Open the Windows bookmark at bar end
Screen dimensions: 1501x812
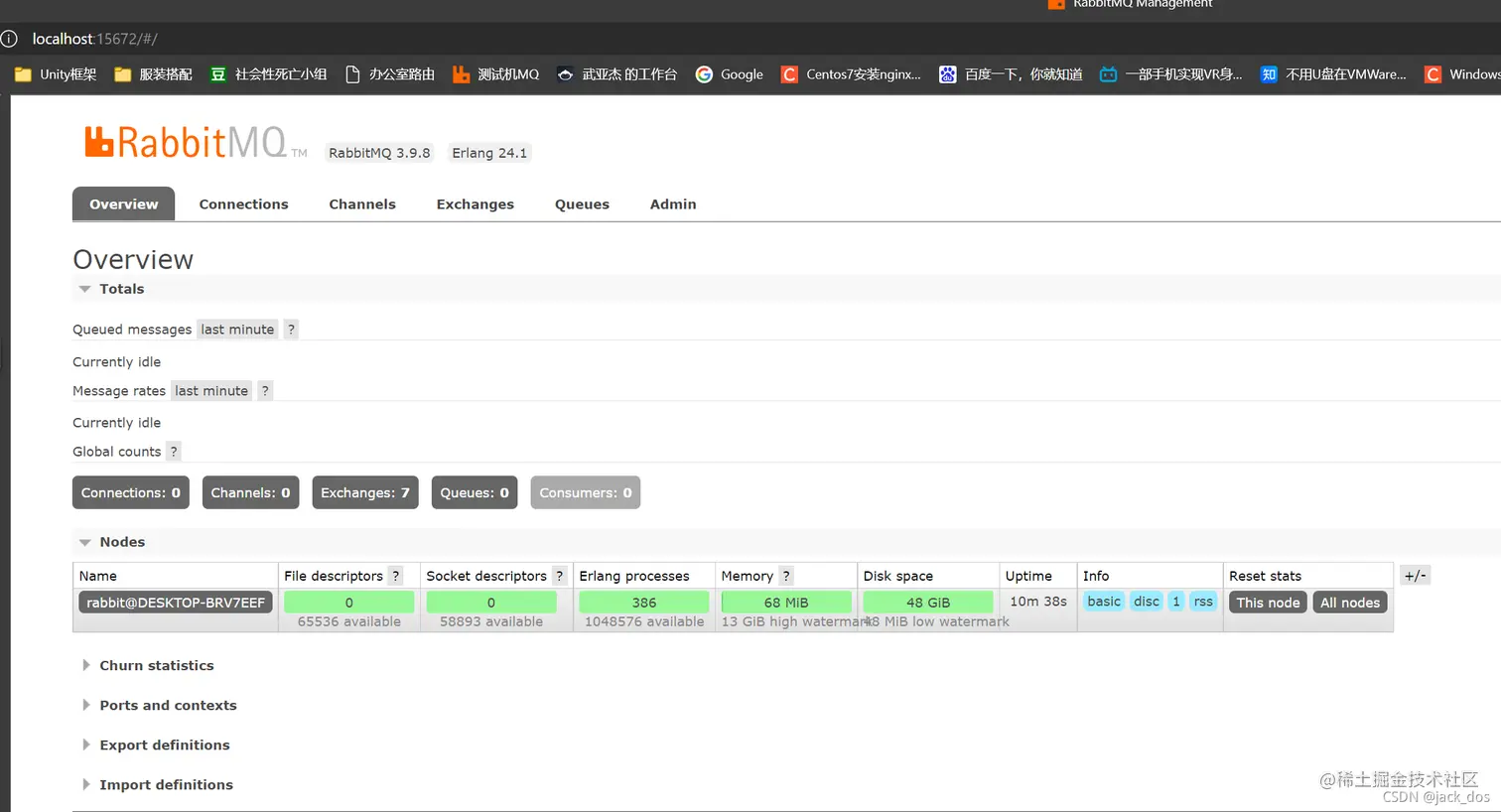[x=1462, y=74]
